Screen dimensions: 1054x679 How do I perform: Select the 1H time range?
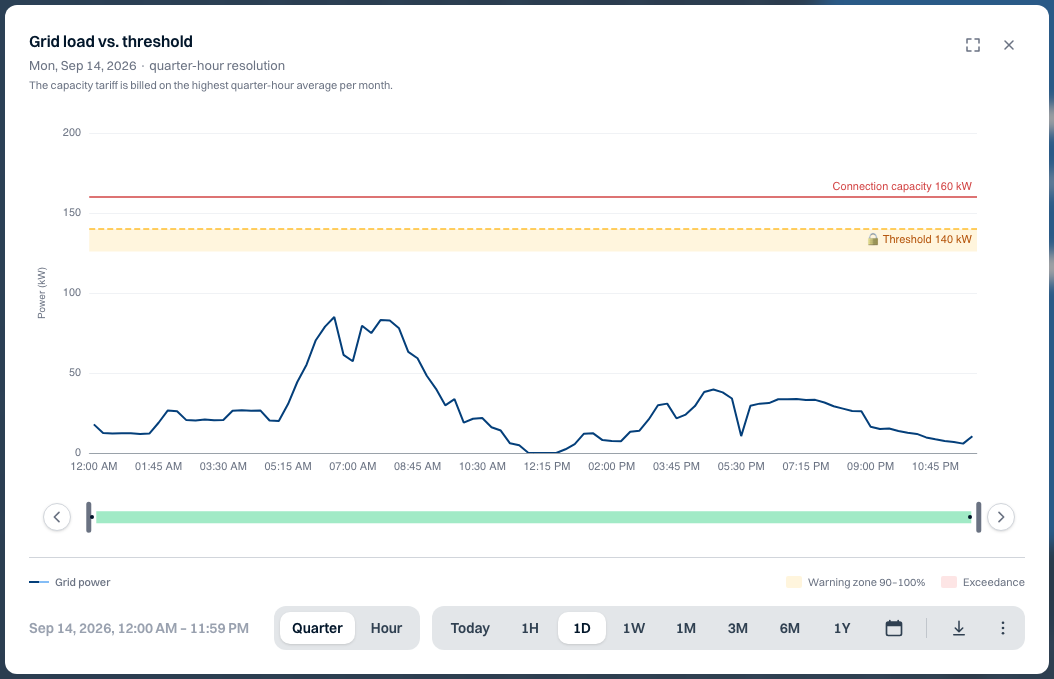(x=530, y=628)
